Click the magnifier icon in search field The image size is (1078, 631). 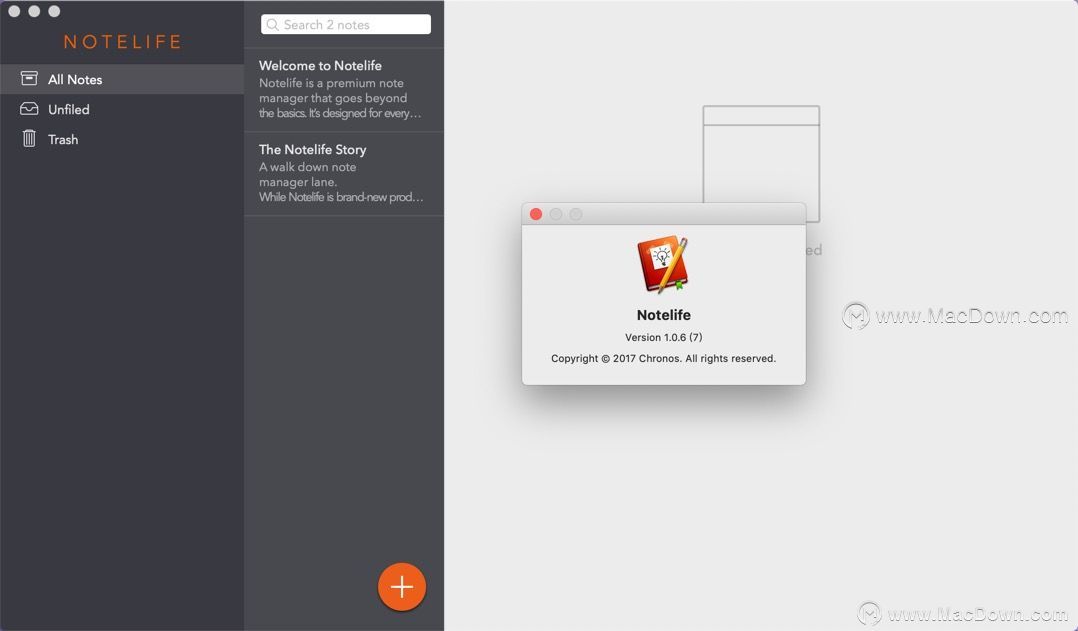point(273,25)
